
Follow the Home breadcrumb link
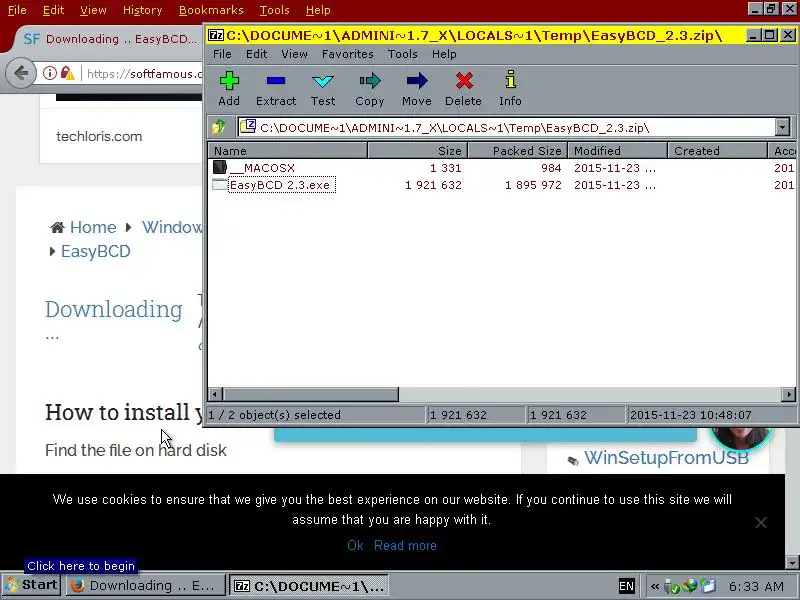(x=93, y=227)
